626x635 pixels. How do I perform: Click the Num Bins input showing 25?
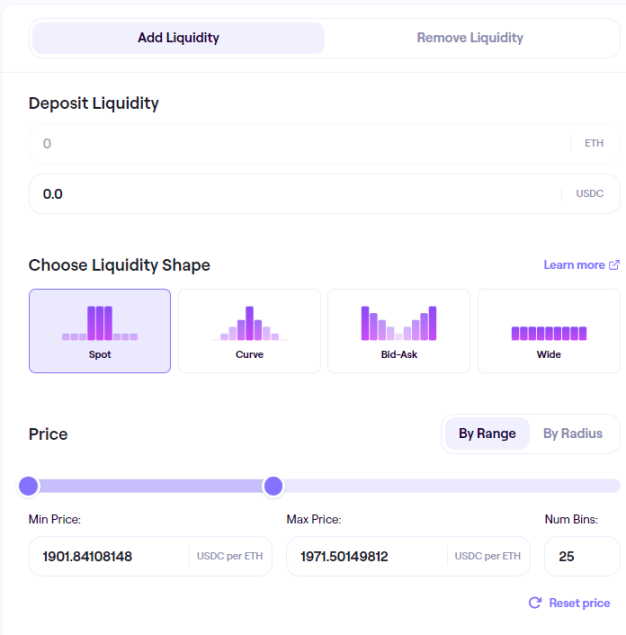coord(582,556)
